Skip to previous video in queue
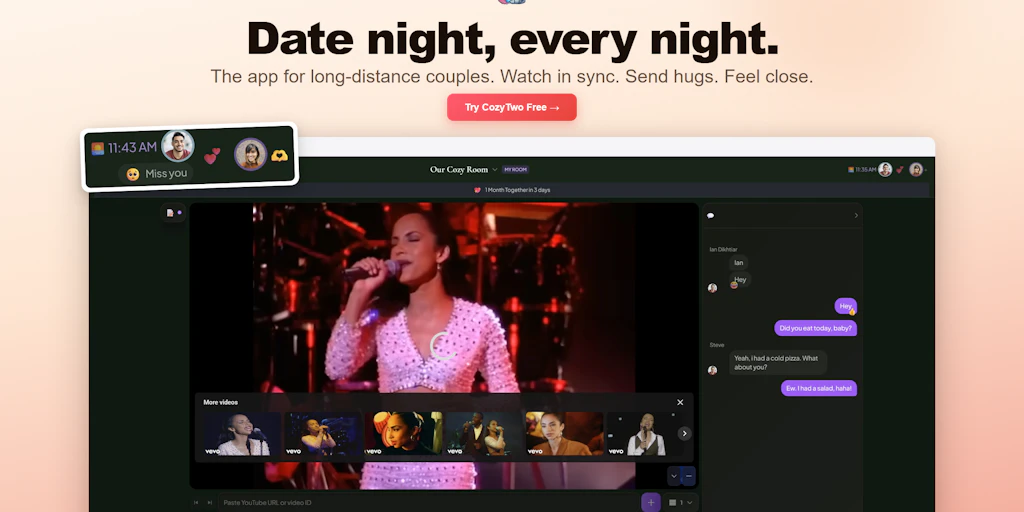 tap(195, 502)
